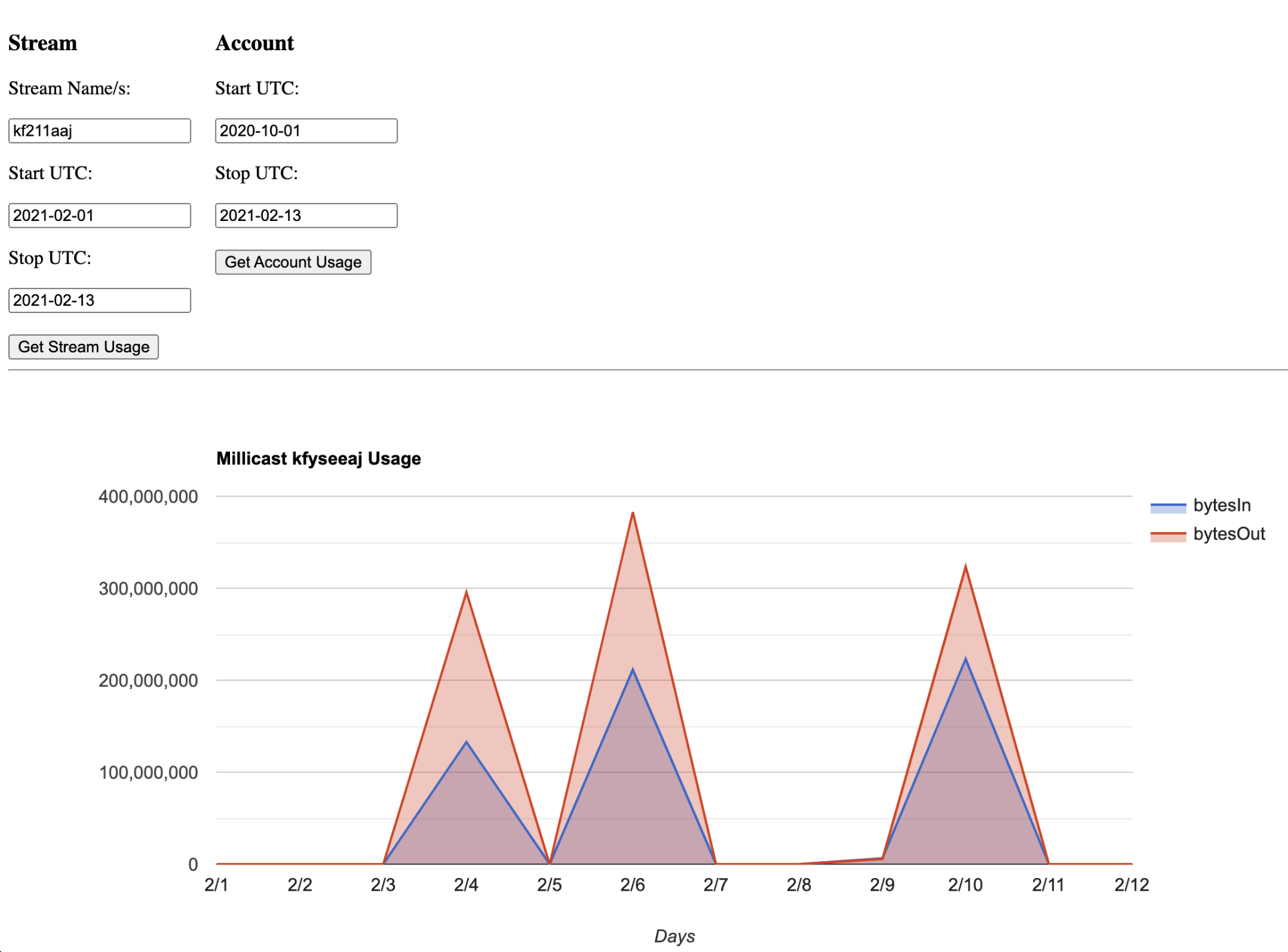
Task: Click the 400,000,000 y-axis label
Action: 148,497
